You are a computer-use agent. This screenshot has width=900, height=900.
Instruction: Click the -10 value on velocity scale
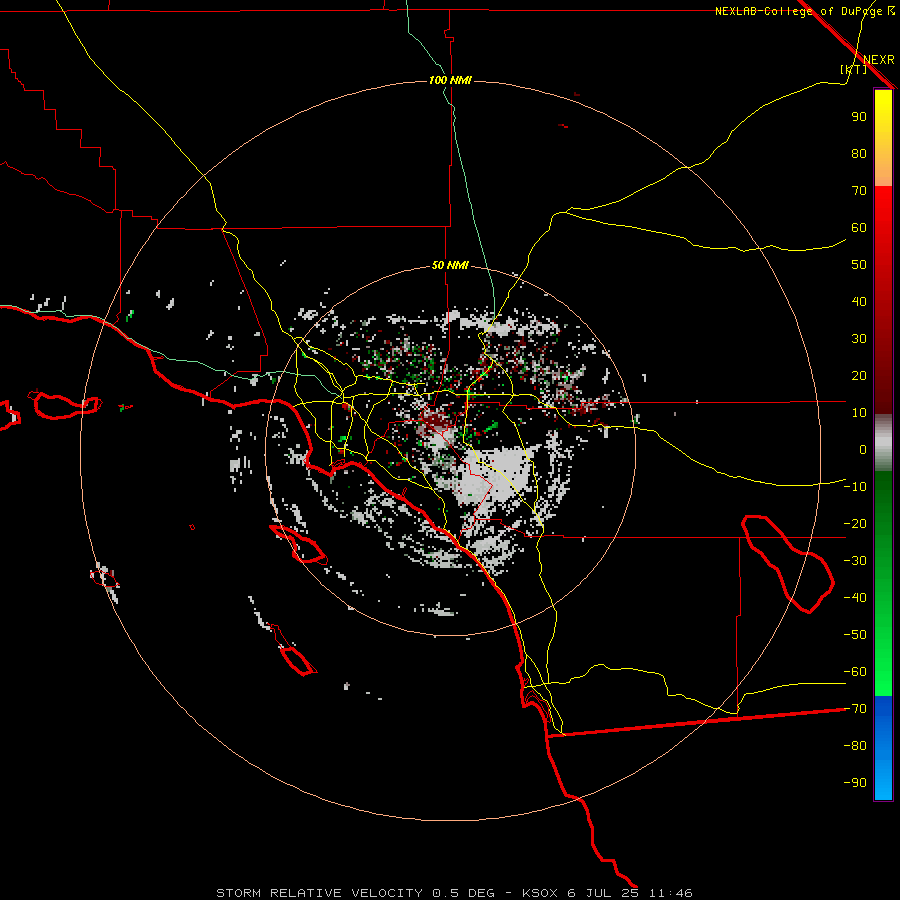tap(855, 487)
